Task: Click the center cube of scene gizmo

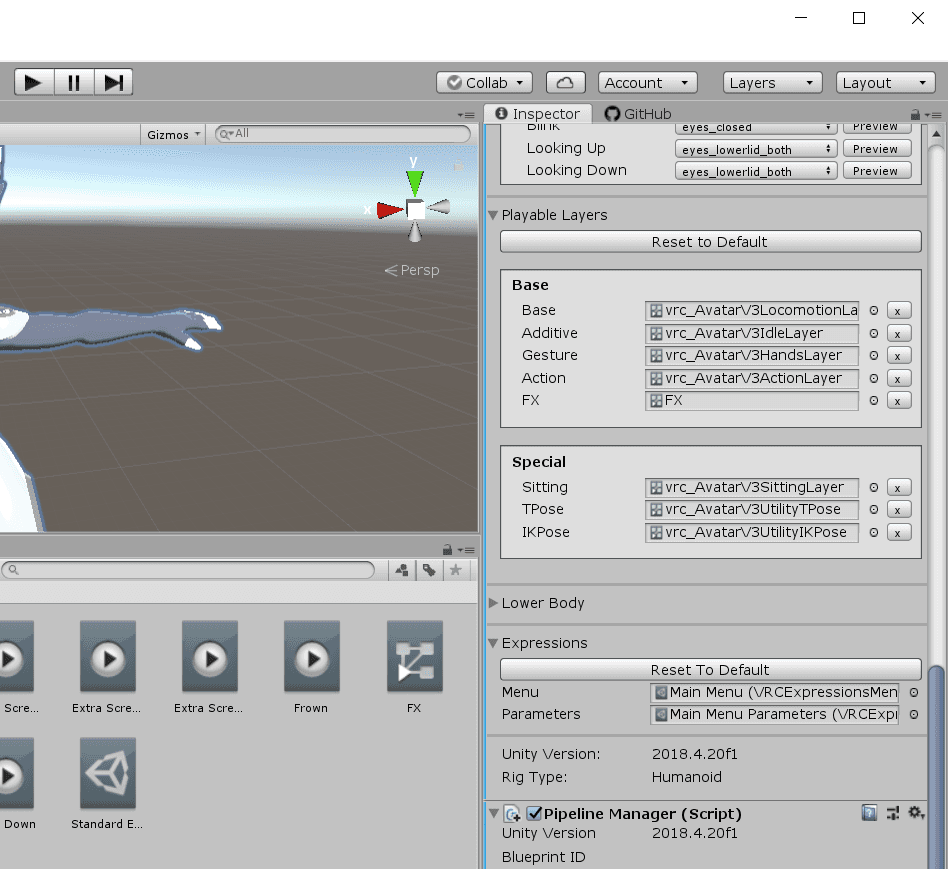Action: click(415, 209)
